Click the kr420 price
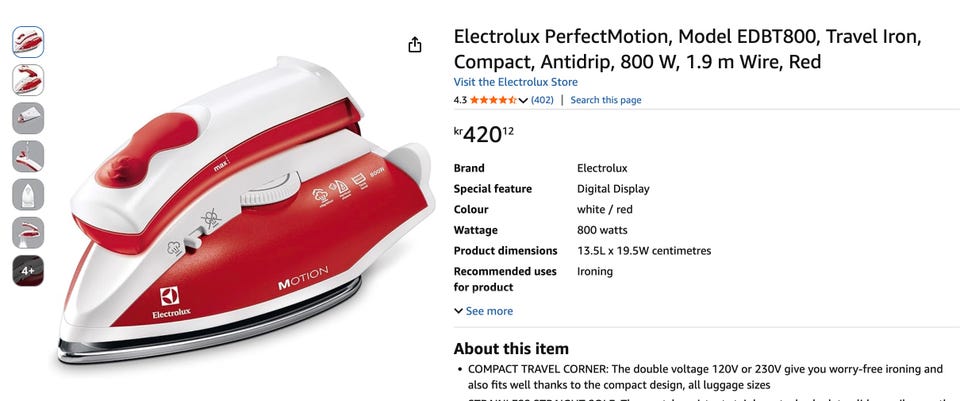 [484, 134]
